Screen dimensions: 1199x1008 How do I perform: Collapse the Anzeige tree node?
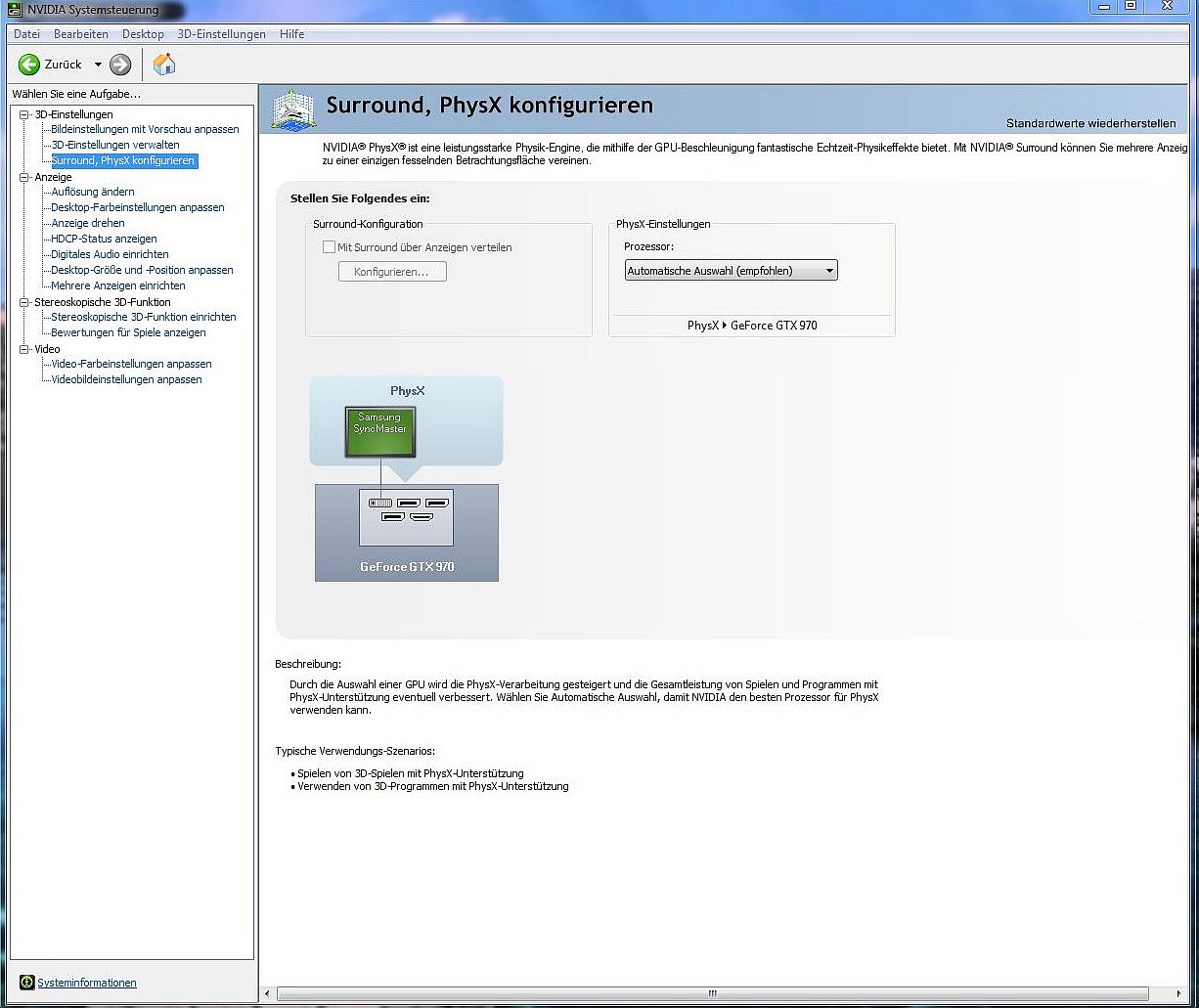[x=24, y=178]
